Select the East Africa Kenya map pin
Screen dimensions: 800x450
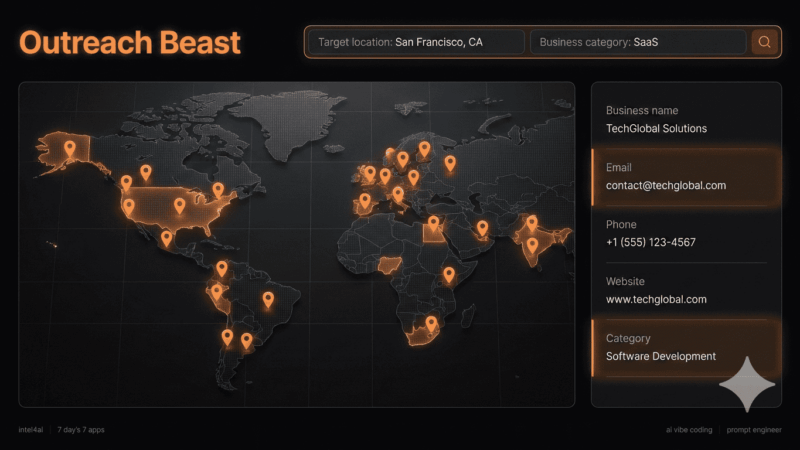click(448, 274)
